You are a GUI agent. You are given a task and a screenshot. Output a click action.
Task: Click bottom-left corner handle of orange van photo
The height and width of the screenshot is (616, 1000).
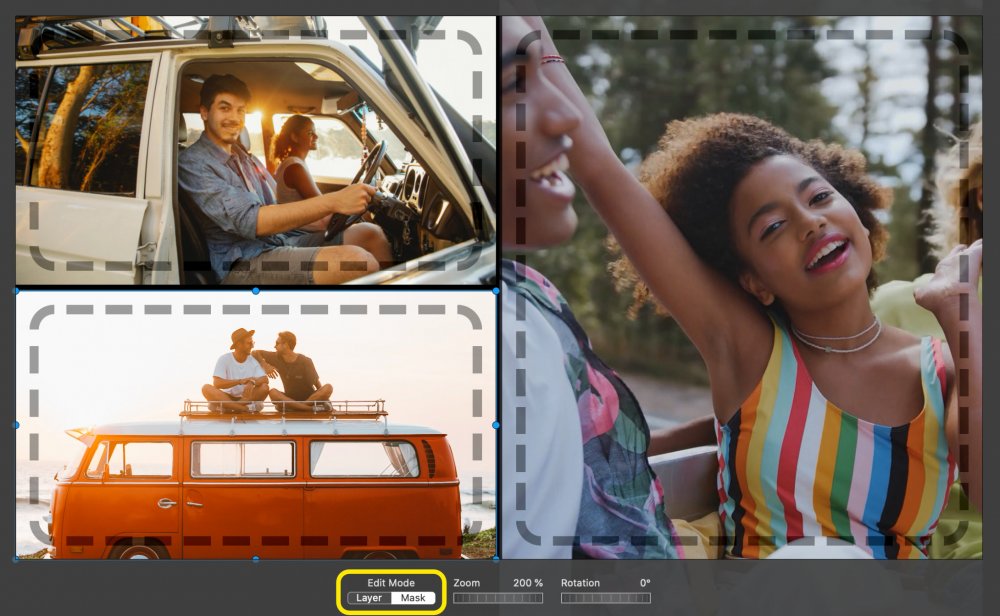(16, 559)
